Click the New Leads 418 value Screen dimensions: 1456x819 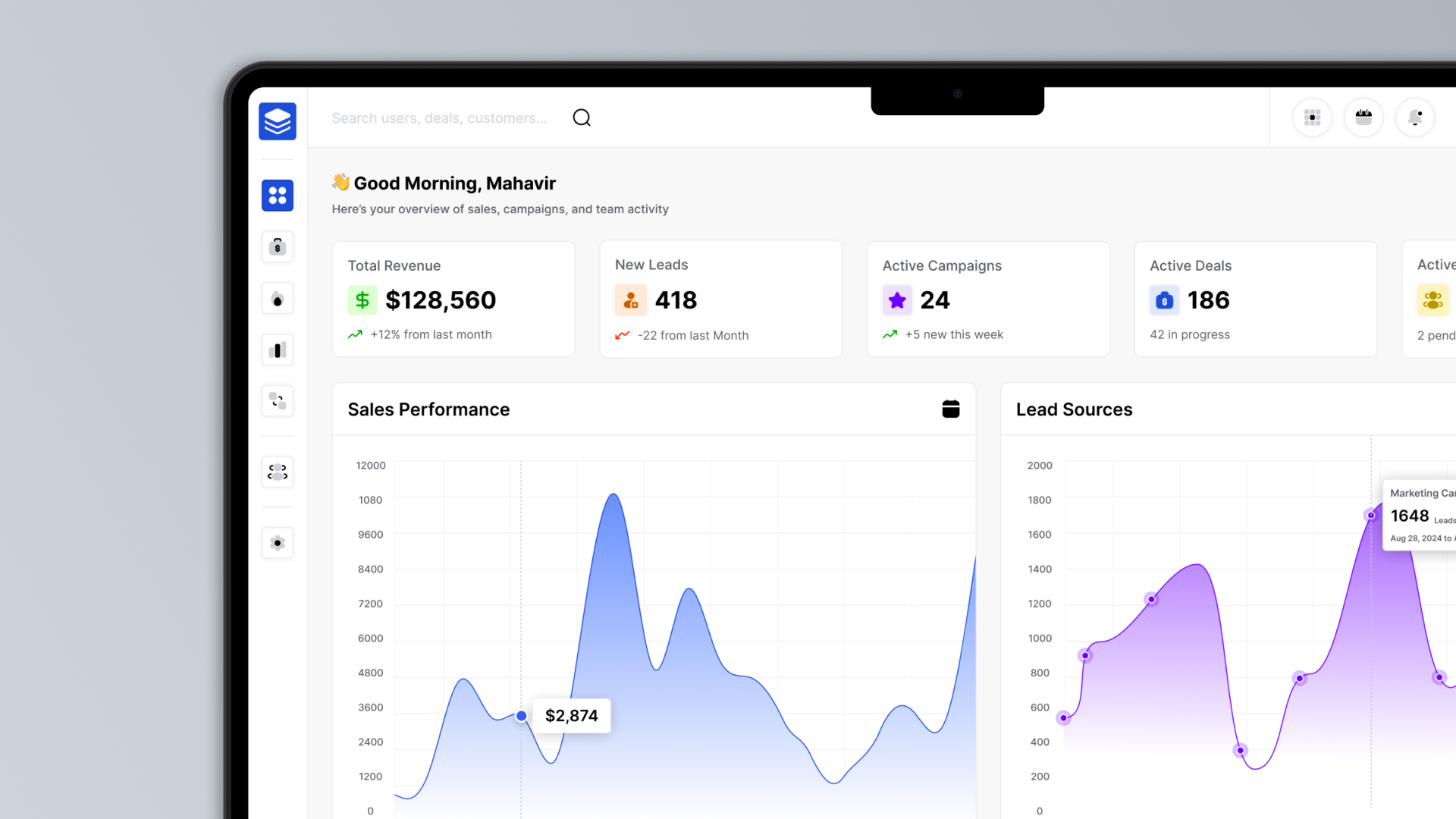[676, 300]
